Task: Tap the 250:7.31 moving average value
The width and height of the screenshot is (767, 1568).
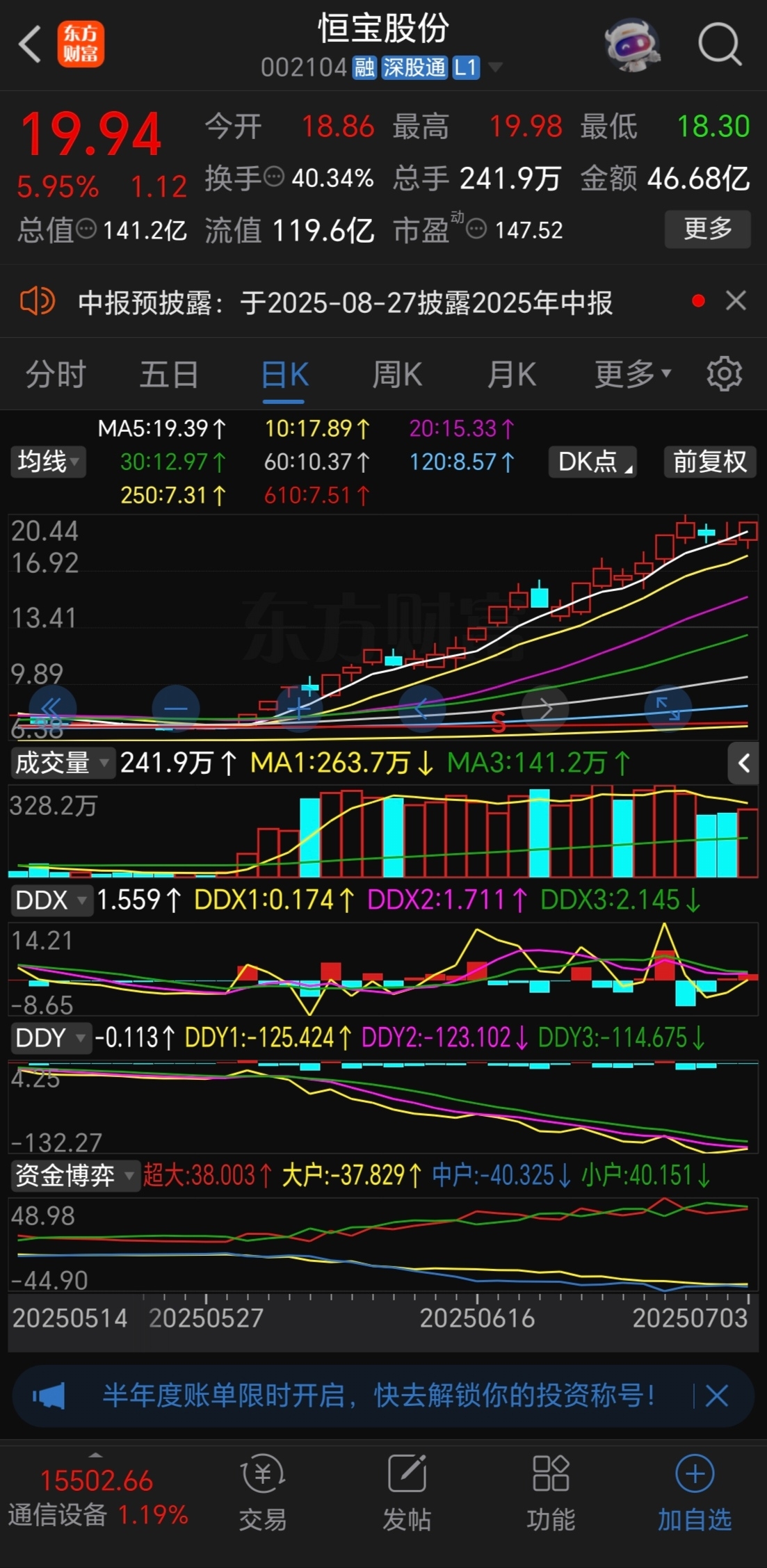Action: tap(174, 494)
